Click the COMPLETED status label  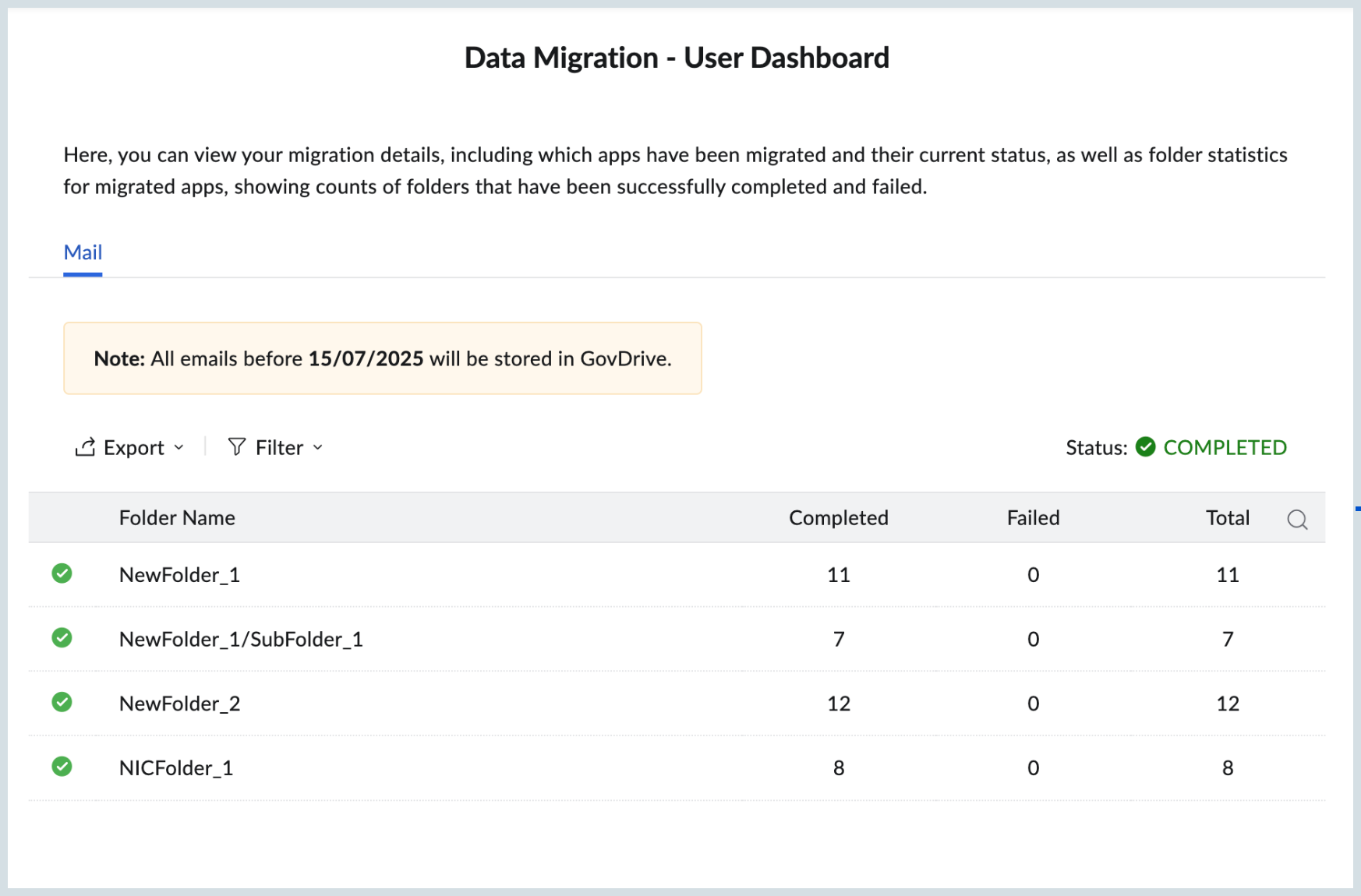[1225, 448]
